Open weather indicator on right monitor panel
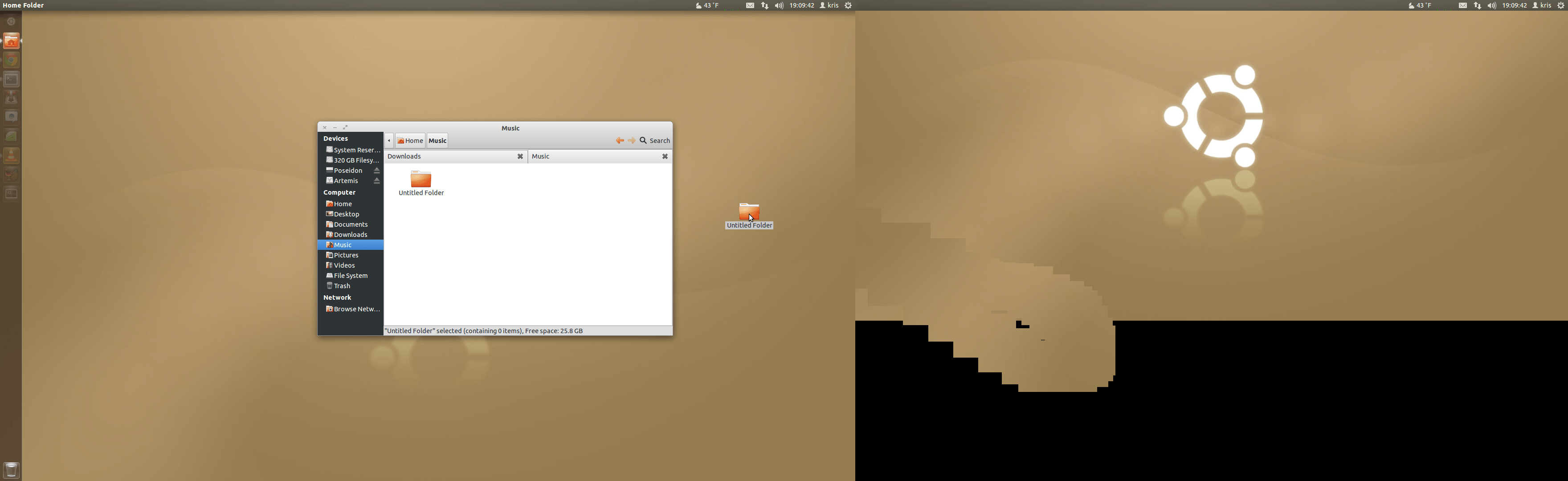Screen dimensions: 1568x481 1420,5
